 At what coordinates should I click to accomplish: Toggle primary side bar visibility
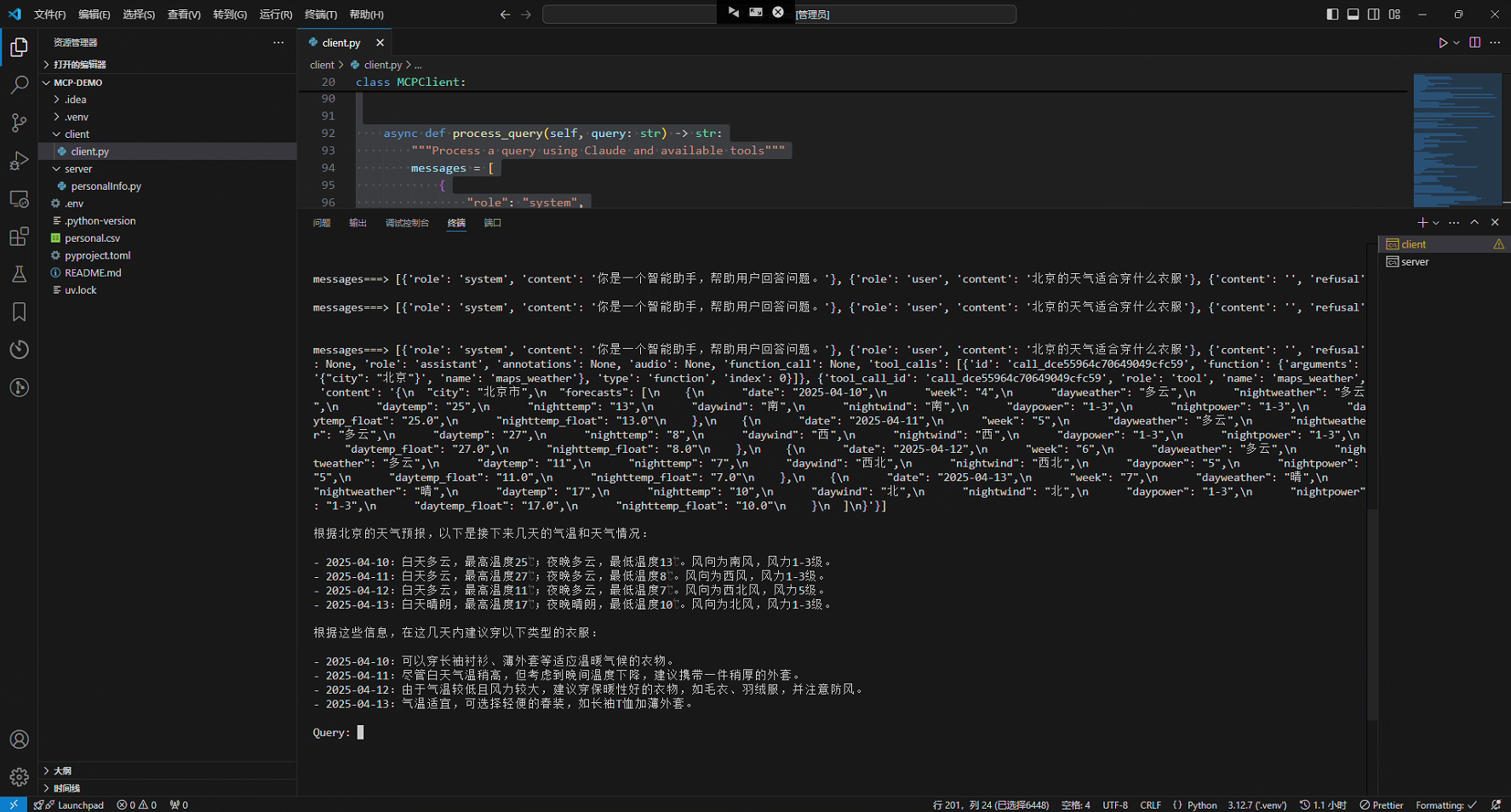pos(1332,14)
